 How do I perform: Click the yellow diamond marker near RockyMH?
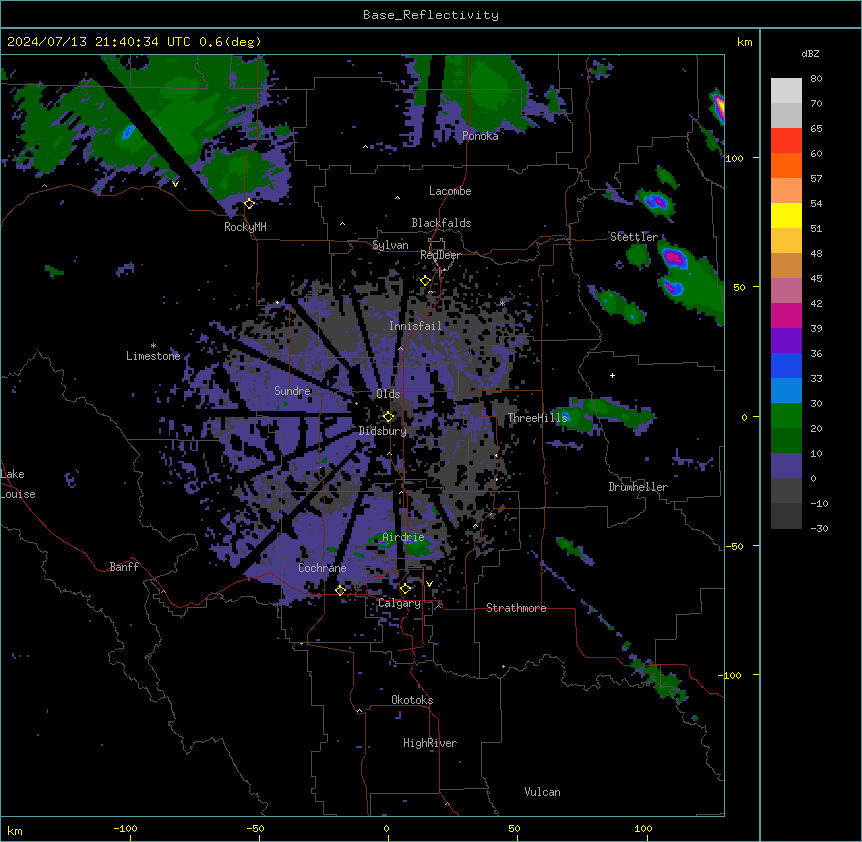pos(249,204)
